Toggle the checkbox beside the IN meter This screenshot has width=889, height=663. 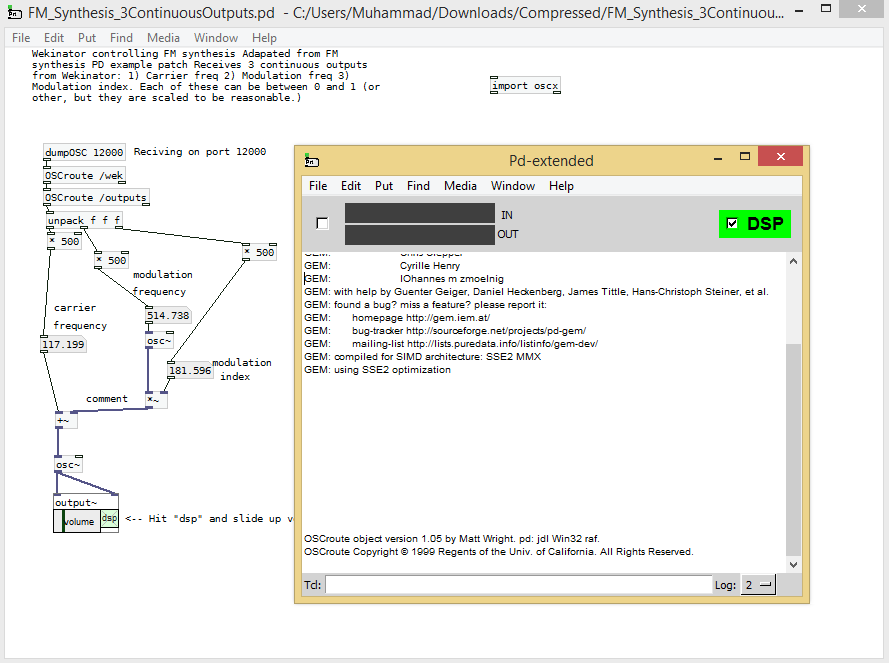tap(322, 223)
